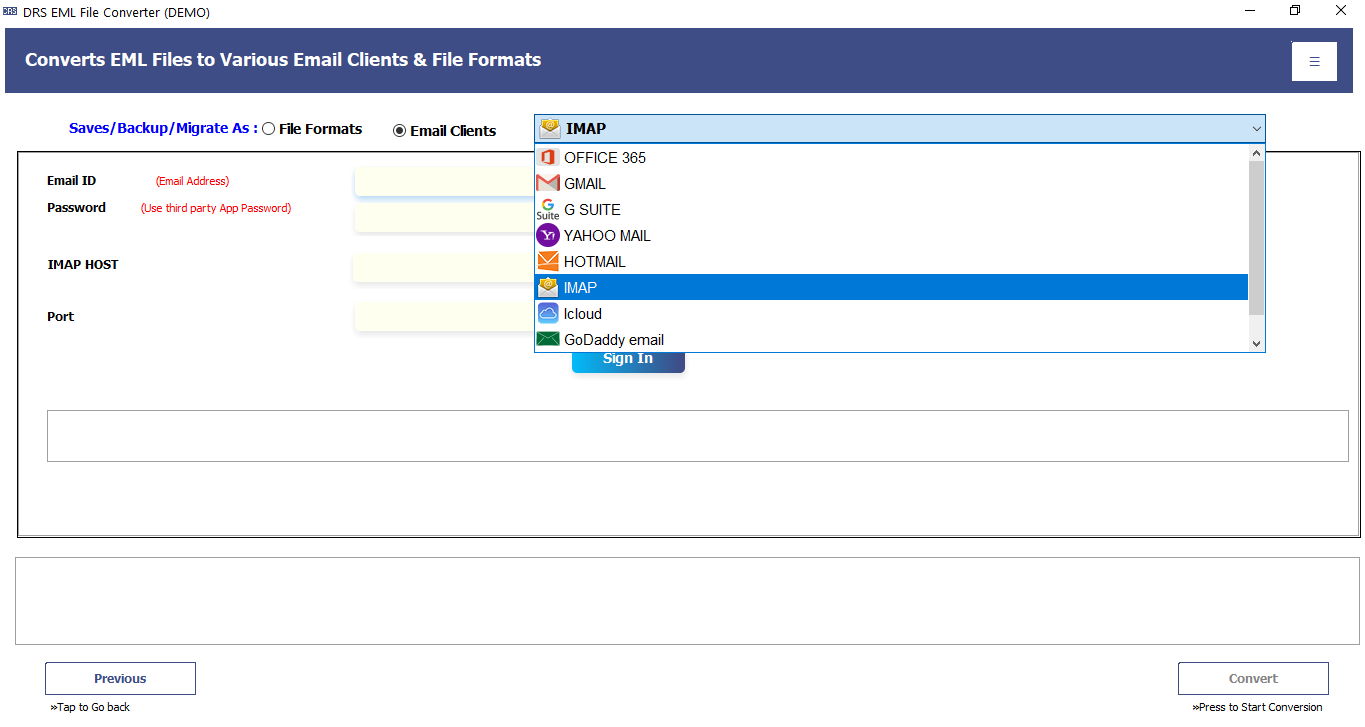Viewport: 1365px width, 727px height.
Task: Click the Gmail envelope icon
Action: [548, 183]
